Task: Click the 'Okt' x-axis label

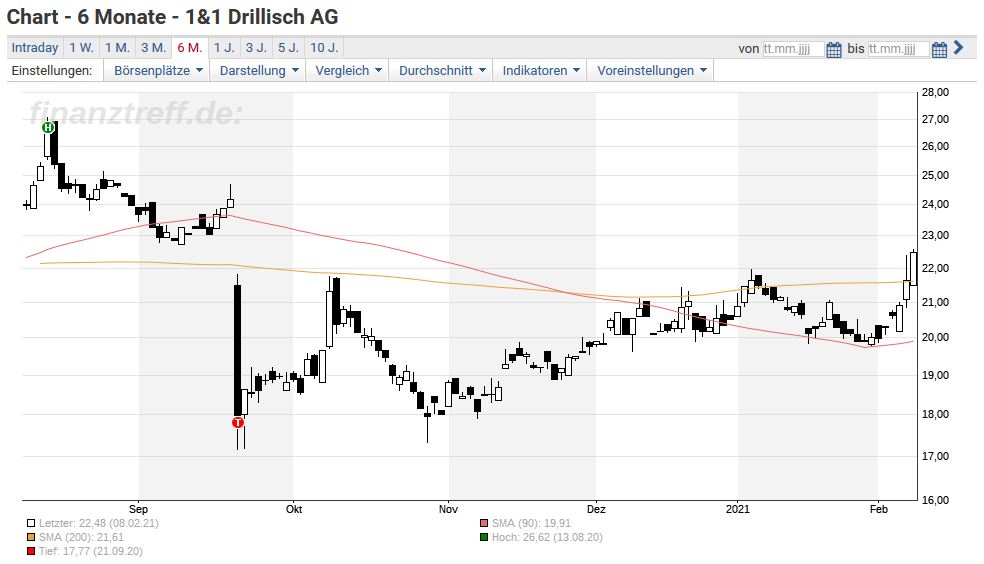Action: pyautogui.click(x=294, y=509)
